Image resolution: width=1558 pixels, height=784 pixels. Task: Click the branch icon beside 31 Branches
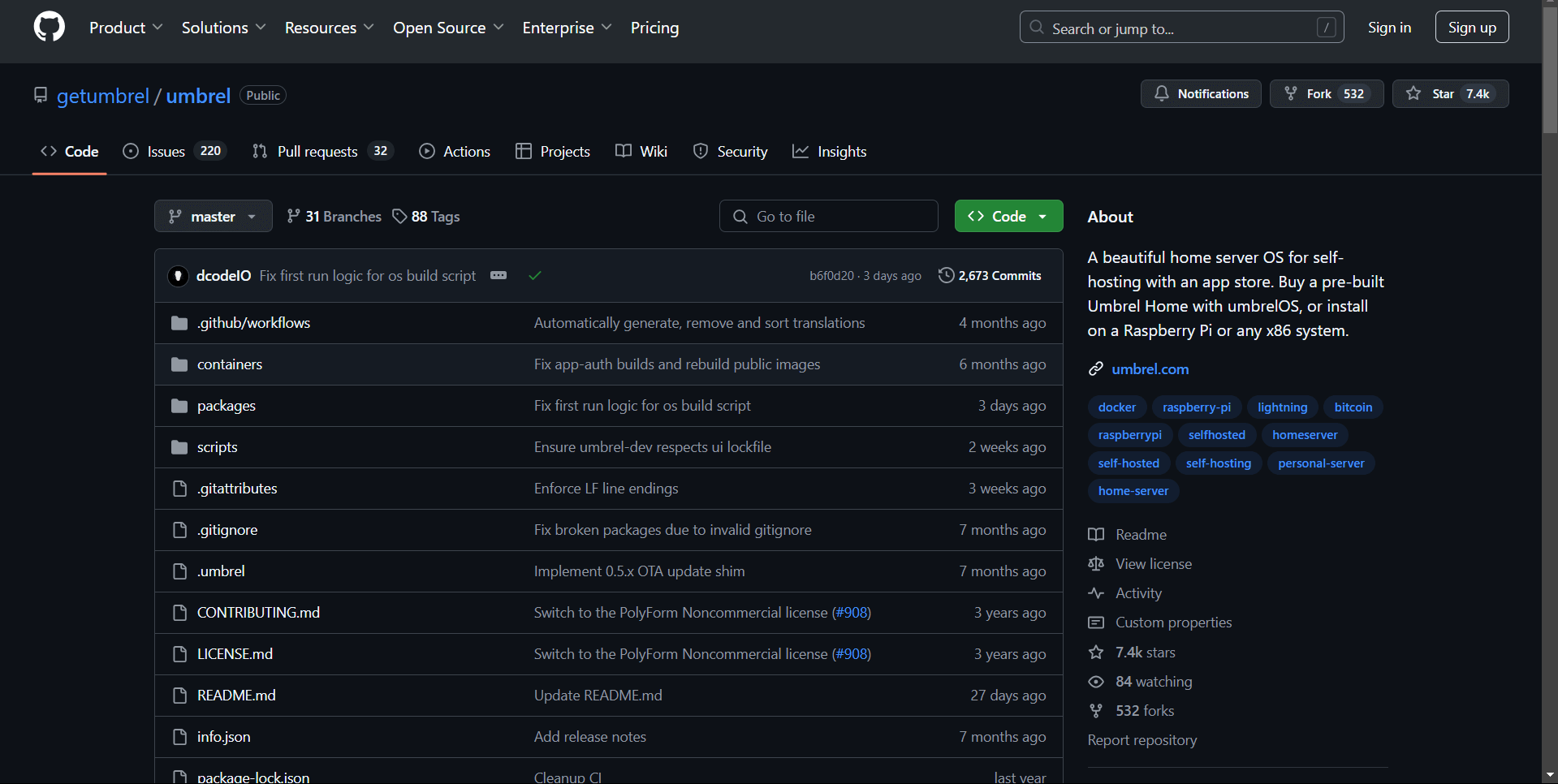pos(293,217)
